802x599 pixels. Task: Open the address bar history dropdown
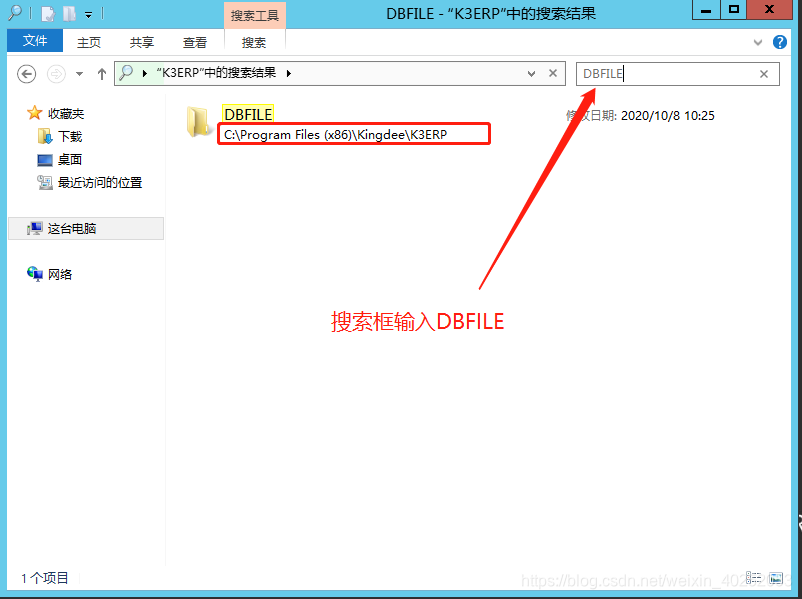pos(531,74)
